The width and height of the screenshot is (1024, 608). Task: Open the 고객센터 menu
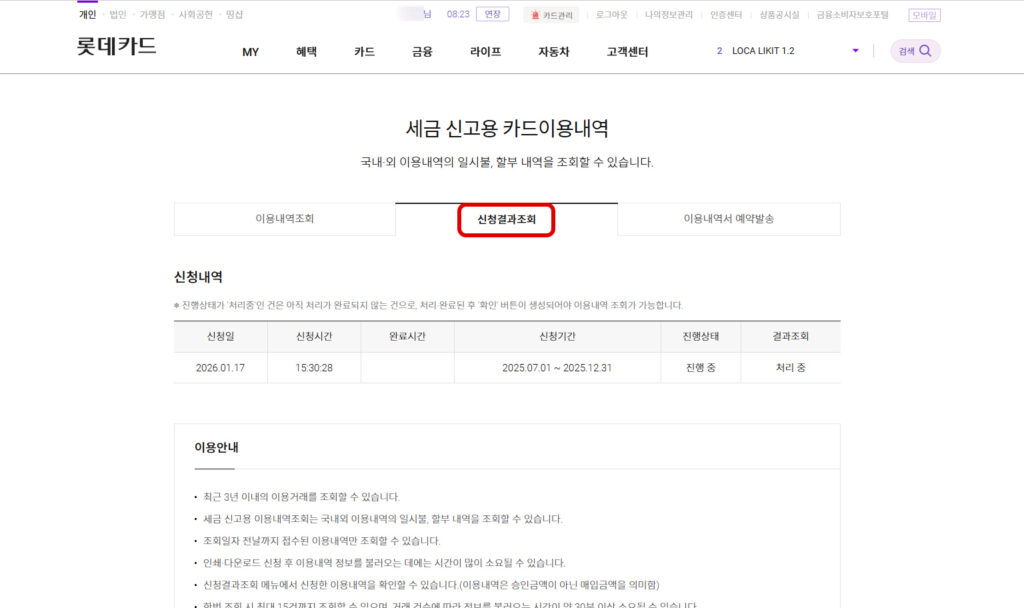(x=627, y=50)
